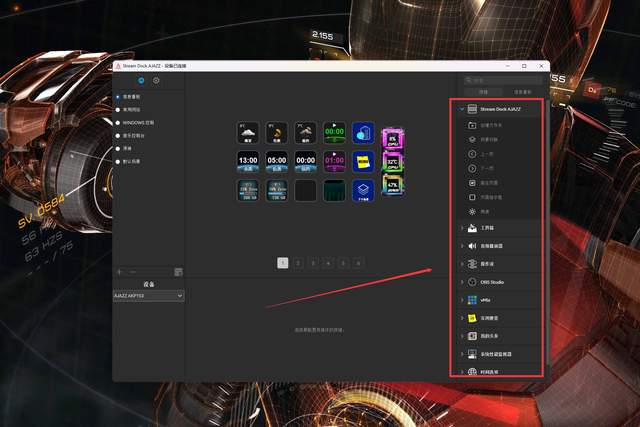Click the create folder action icon
This screenshot has height=427, width=640.
point(472,125)
